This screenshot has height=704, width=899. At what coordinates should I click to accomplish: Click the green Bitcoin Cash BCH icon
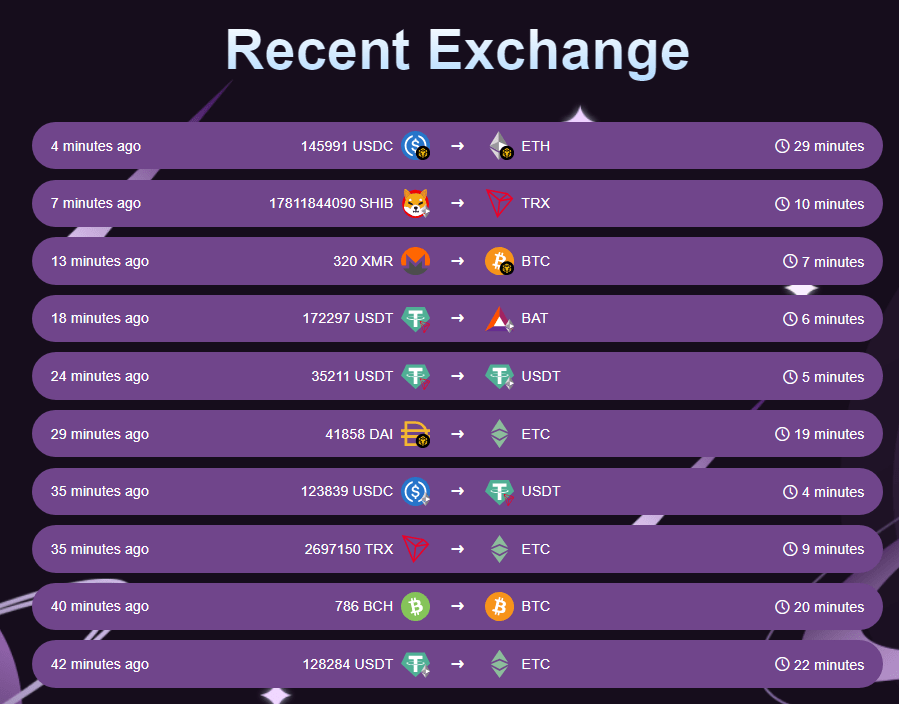(x=416, y=607)
